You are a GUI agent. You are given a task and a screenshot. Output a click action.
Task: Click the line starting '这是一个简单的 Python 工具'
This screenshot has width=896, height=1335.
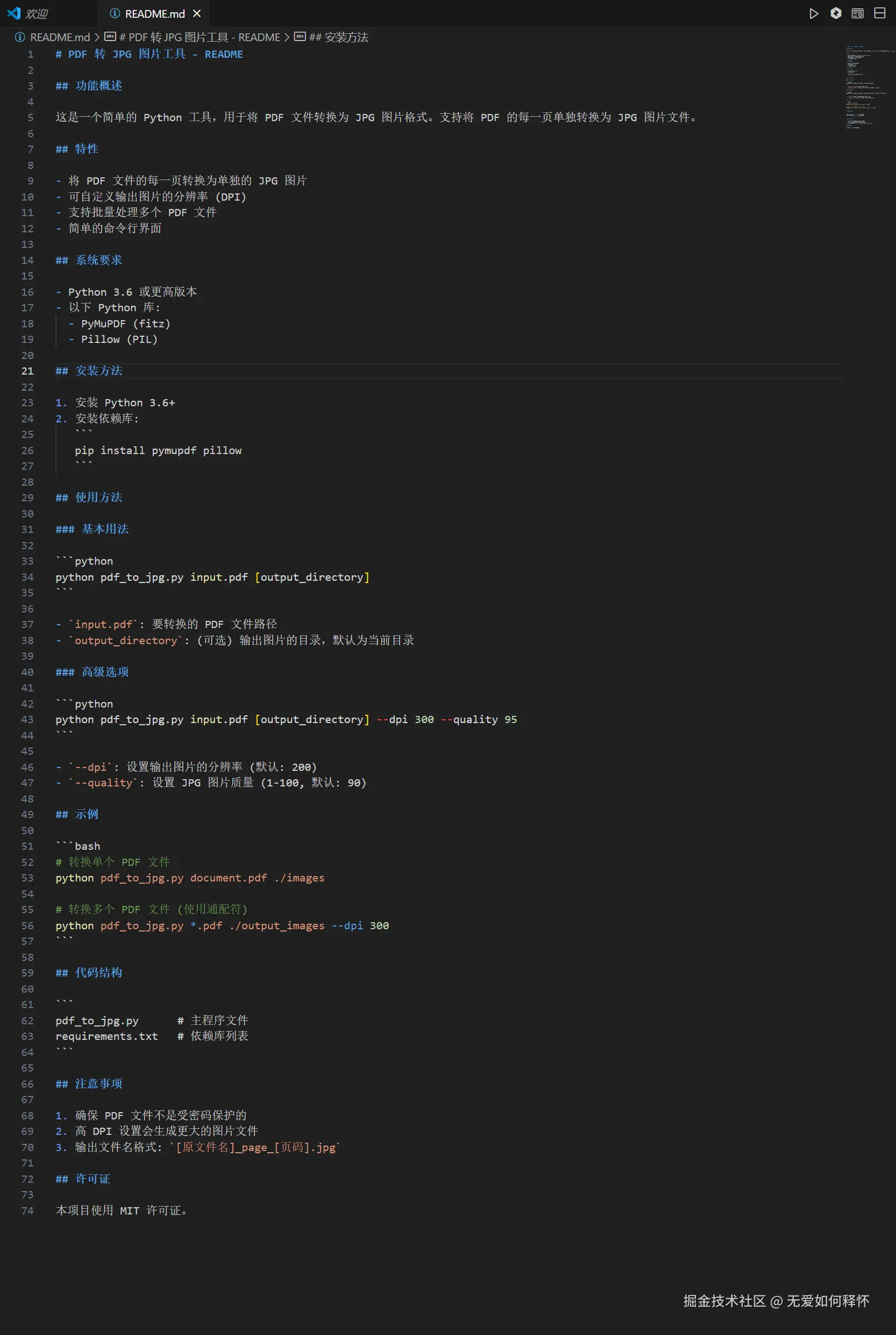377,117
